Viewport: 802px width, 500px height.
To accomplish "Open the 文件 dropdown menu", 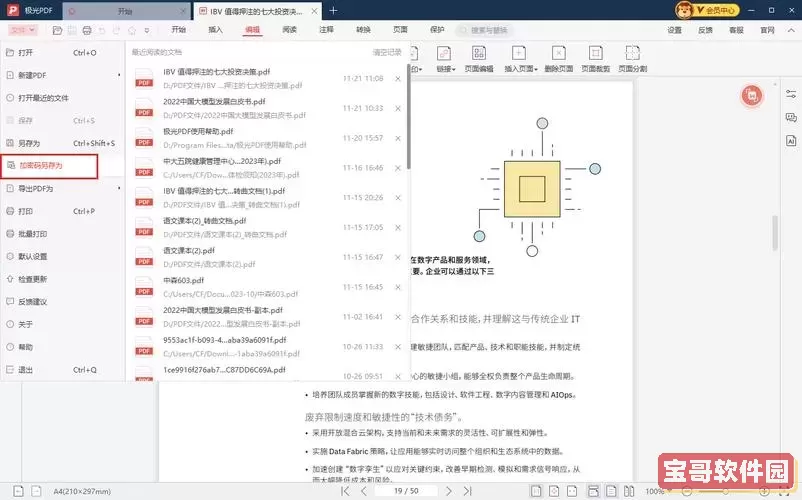I will click(x=23, y=30).
